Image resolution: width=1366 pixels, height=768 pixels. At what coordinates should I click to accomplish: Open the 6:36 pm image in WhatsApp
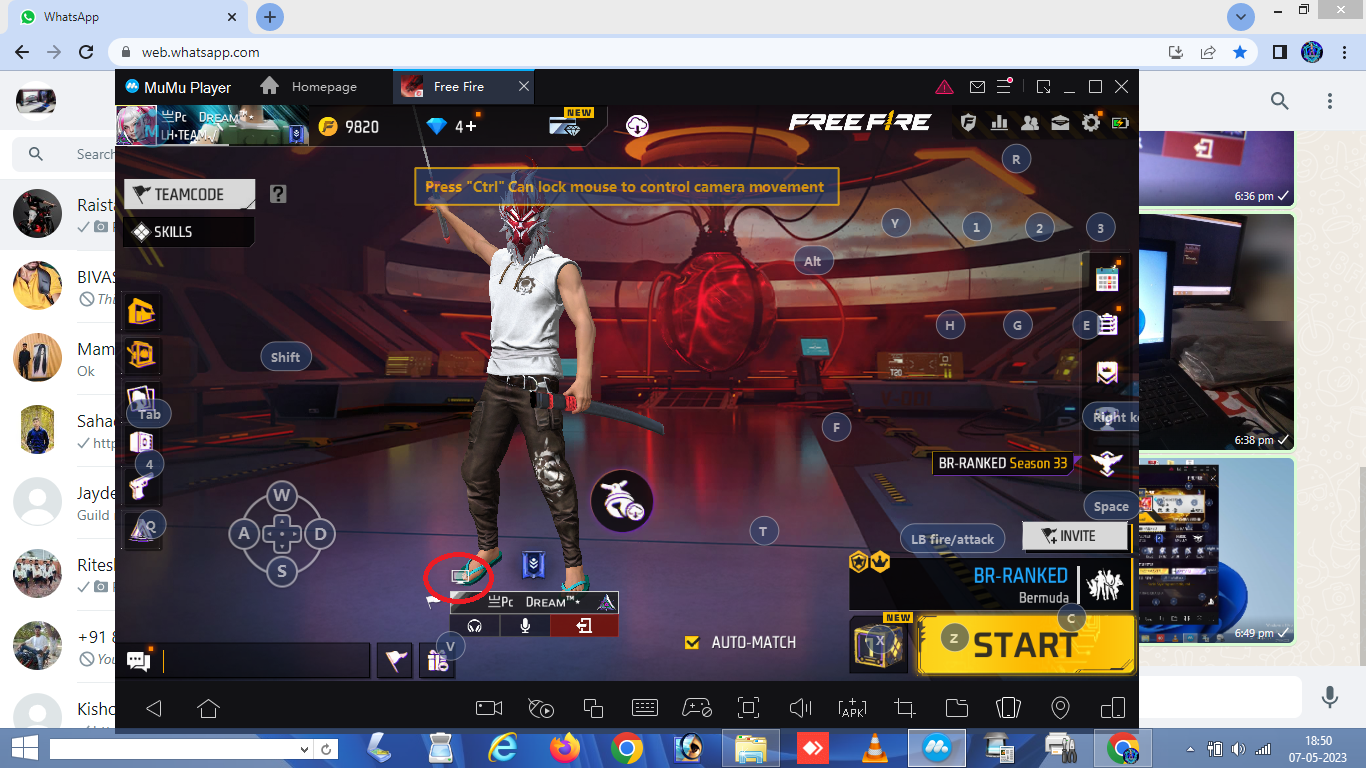click(x=1217, y=167)
